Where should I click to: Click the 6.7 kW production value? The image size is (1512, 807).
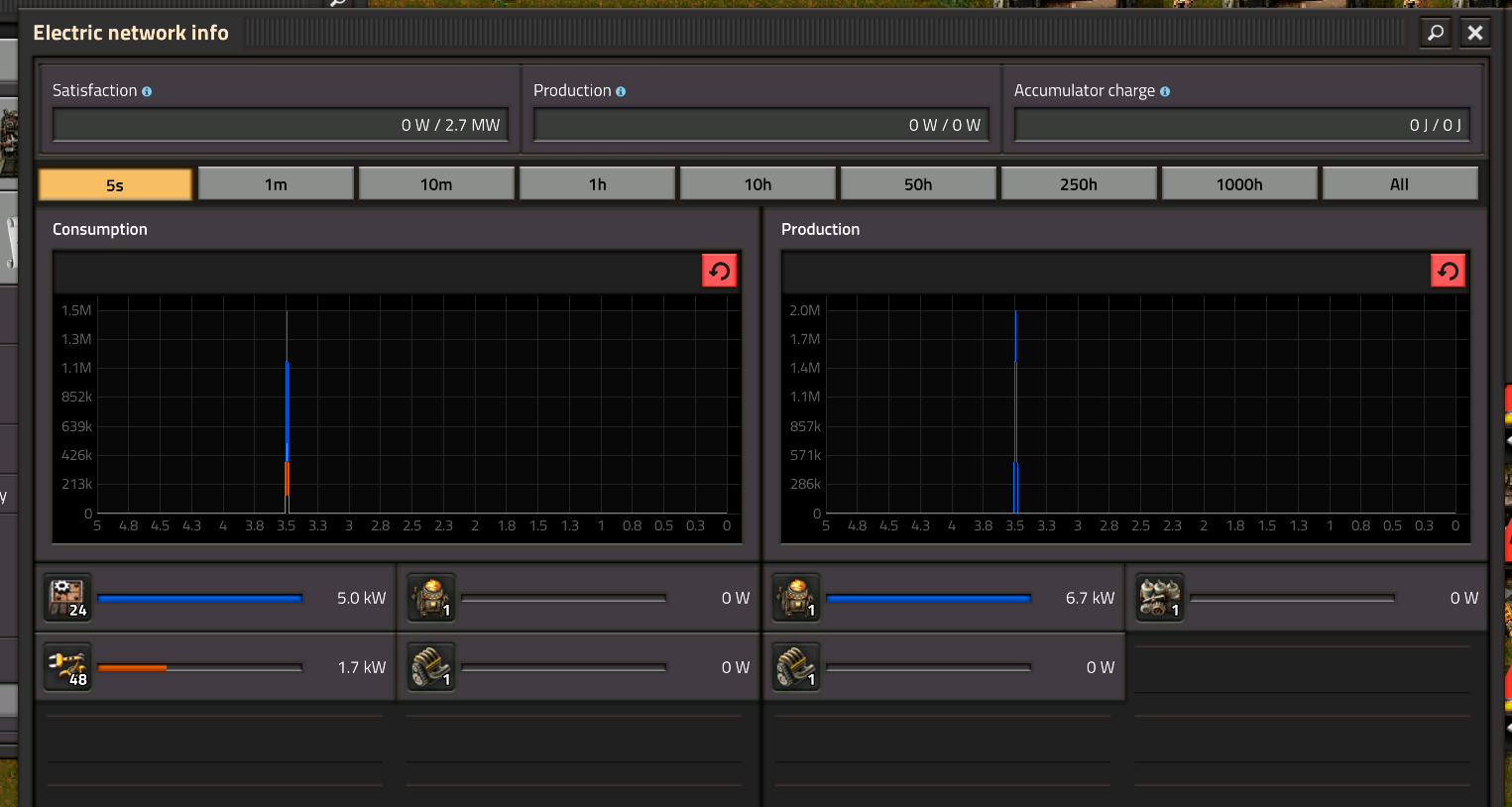1090,598
